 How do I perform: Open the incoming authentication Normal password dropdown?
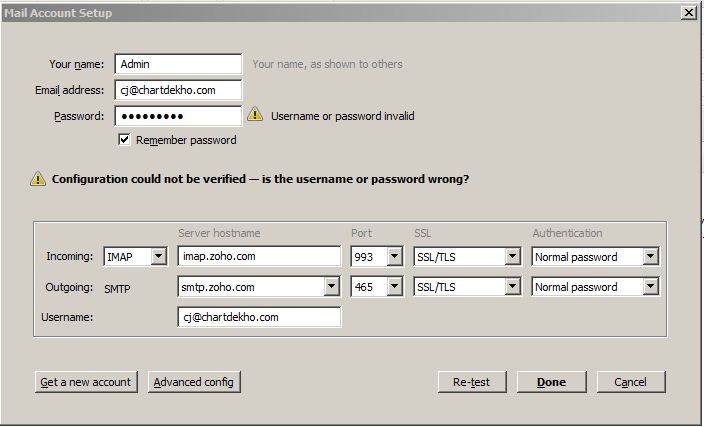click(650, 257)
